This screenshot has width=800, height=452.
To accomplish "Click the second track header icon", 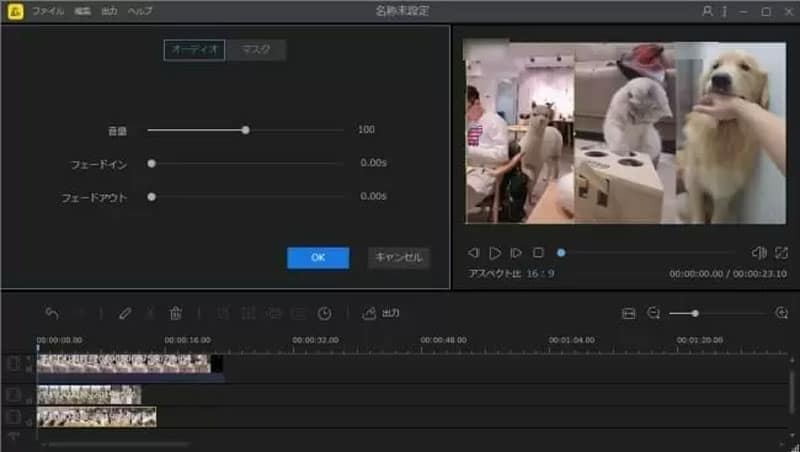I will [14, 394].
